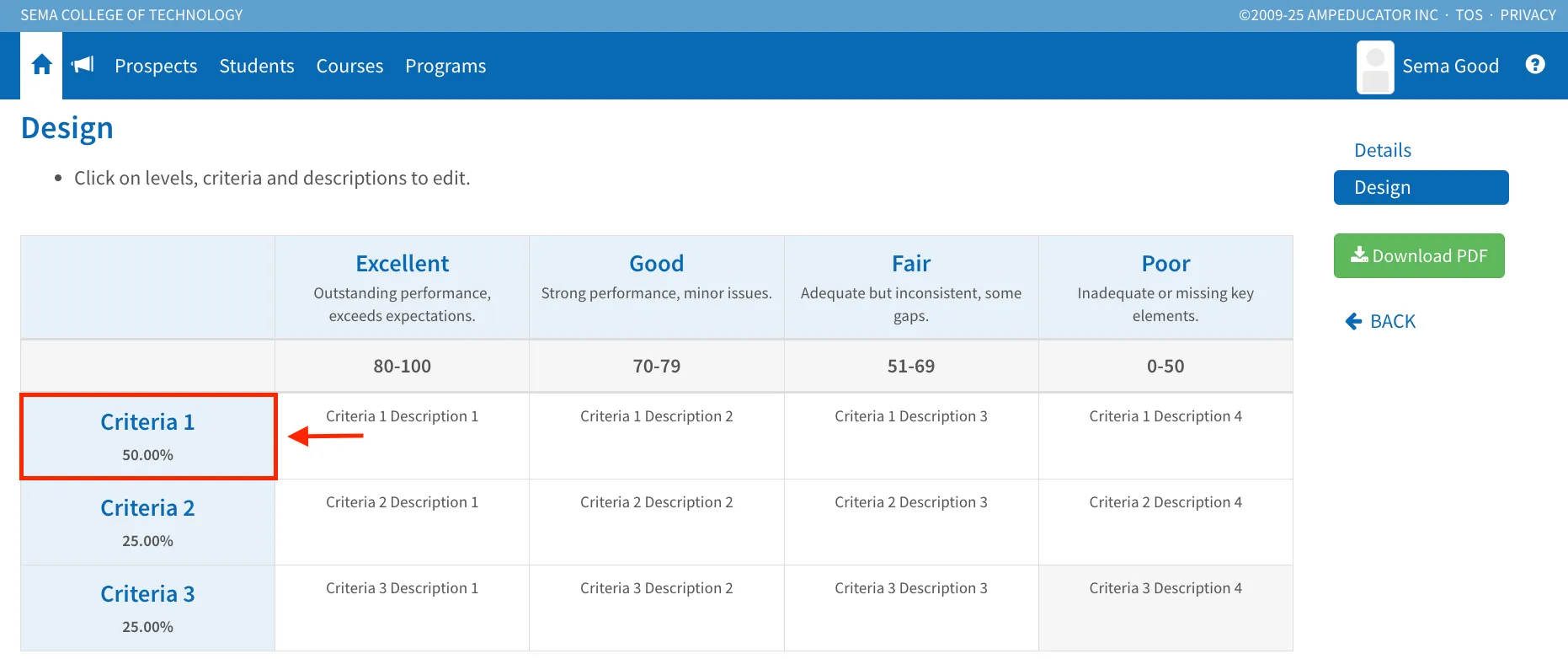Image resolution: width=1568 pixels, height=659 pixels.
Task: Click the 51-69 score range cell
Action: click(x=910, y=367)
